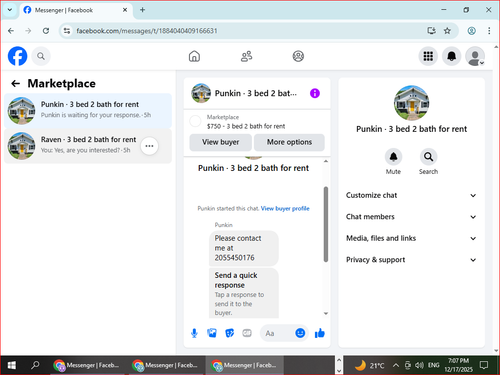Open the Windows Start menu
The image size is (500, 375).
click(12, 365)
